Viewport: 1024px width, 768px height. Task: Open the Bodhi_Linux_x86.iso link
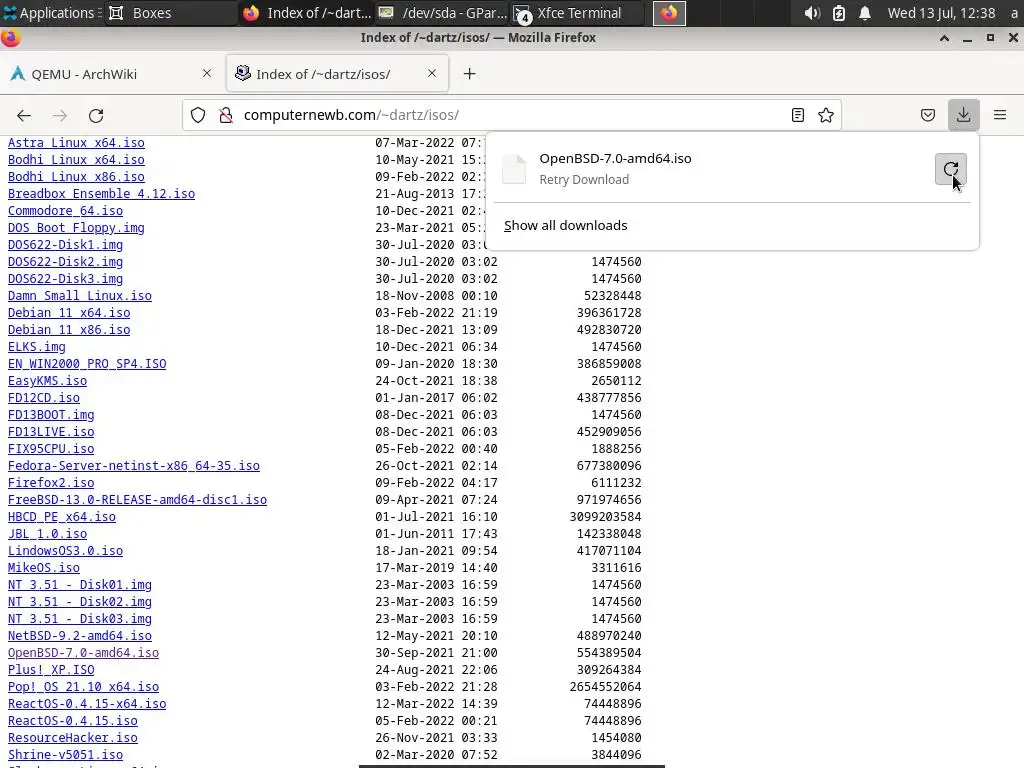point(76,177)
